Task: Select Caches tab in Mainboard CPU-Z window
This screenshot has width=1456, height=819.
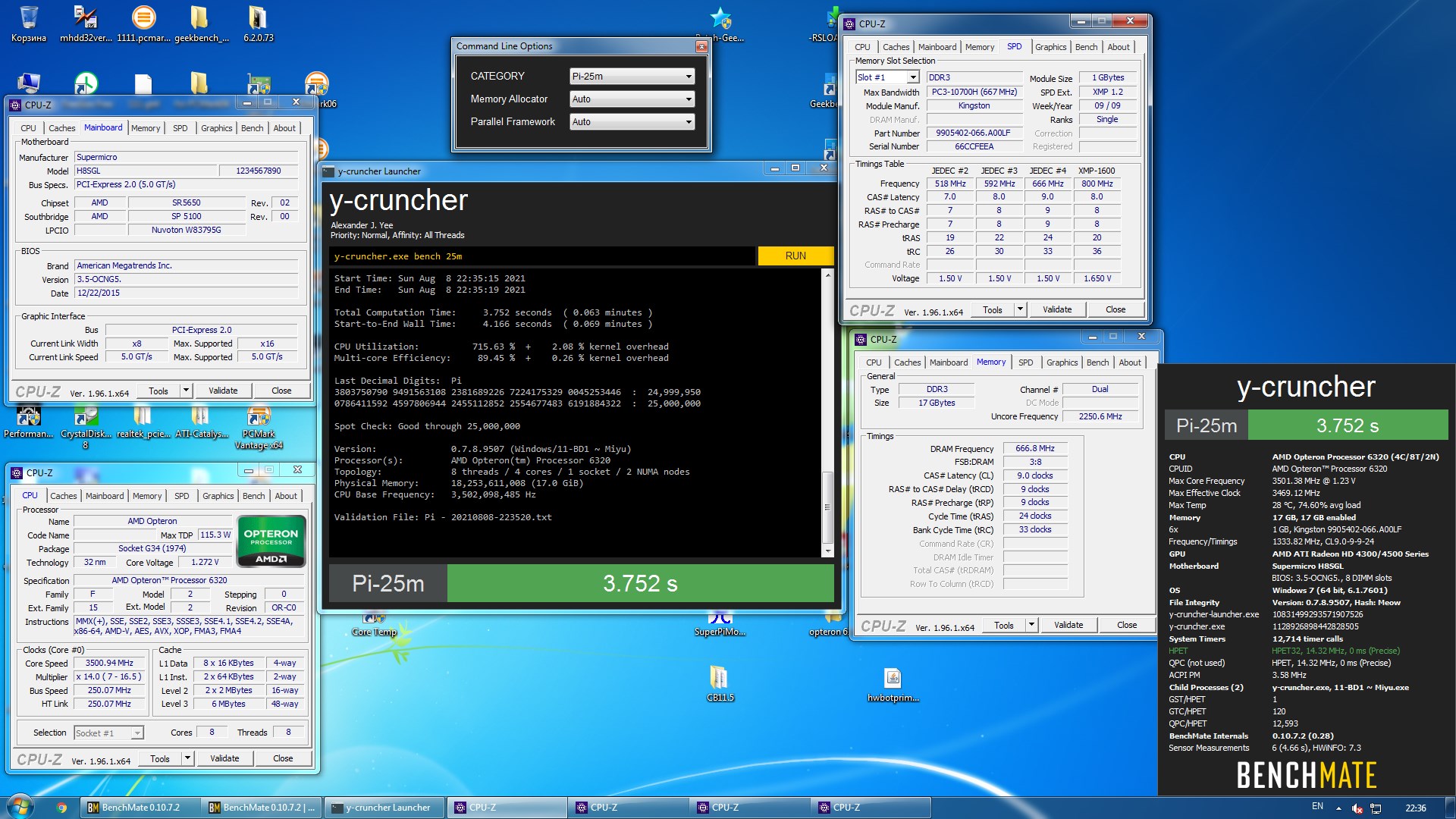Action: [61, 128]
